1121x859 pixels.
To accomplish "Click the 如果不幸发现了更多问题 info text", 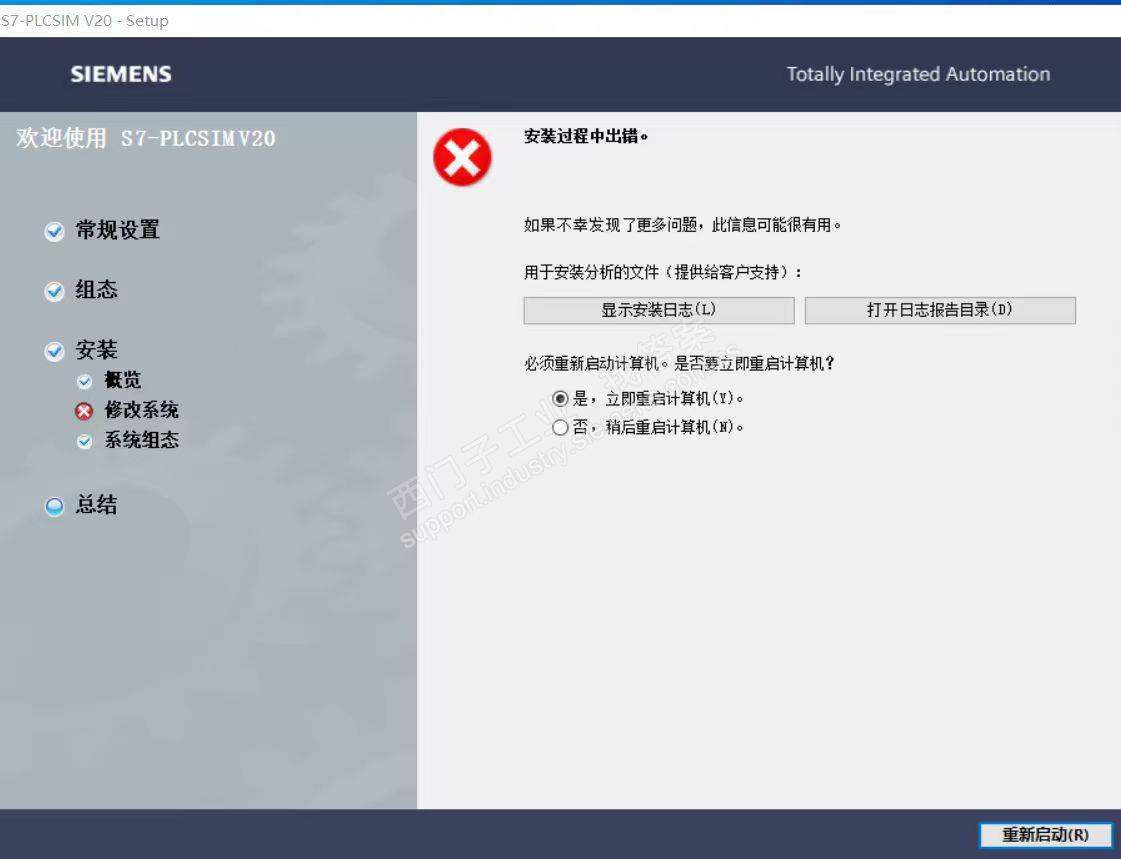I will (x=682, y=225).
